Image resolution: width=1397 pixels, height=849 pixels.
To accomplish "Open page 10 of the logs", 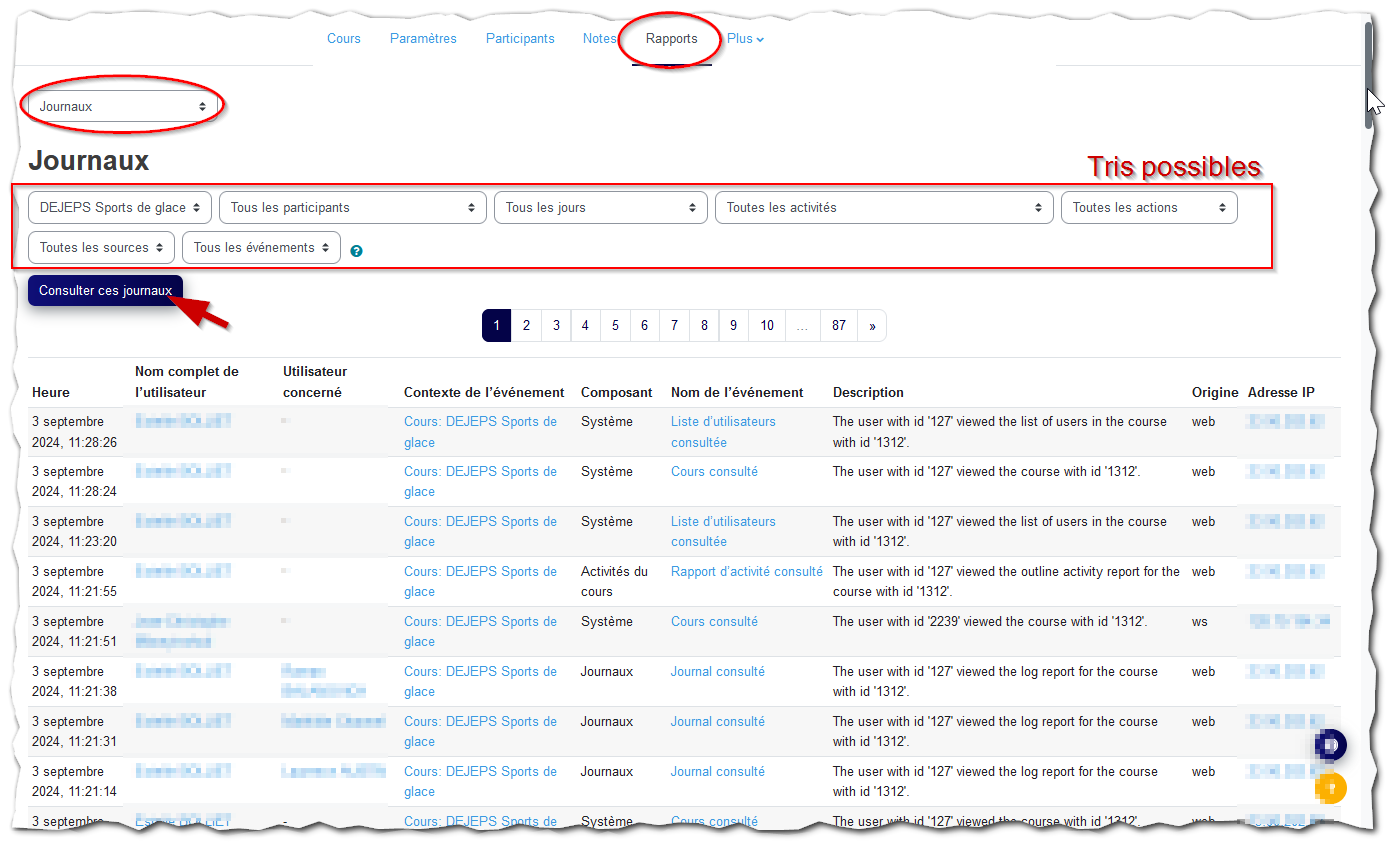I will [767, 326].
